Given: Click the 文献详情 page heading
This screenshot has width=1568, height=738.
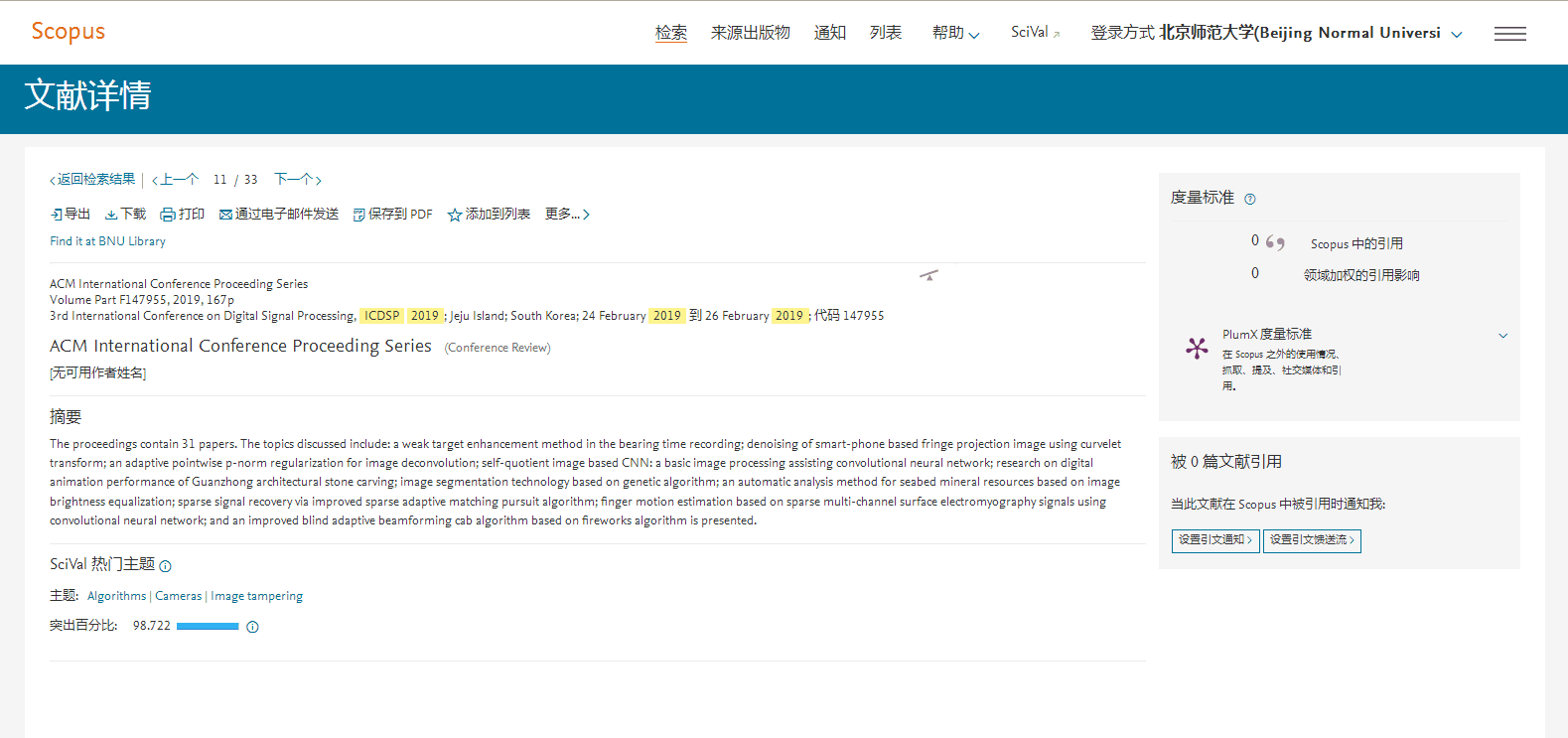Looking at the screenshot, I should (x=87, y=95).
